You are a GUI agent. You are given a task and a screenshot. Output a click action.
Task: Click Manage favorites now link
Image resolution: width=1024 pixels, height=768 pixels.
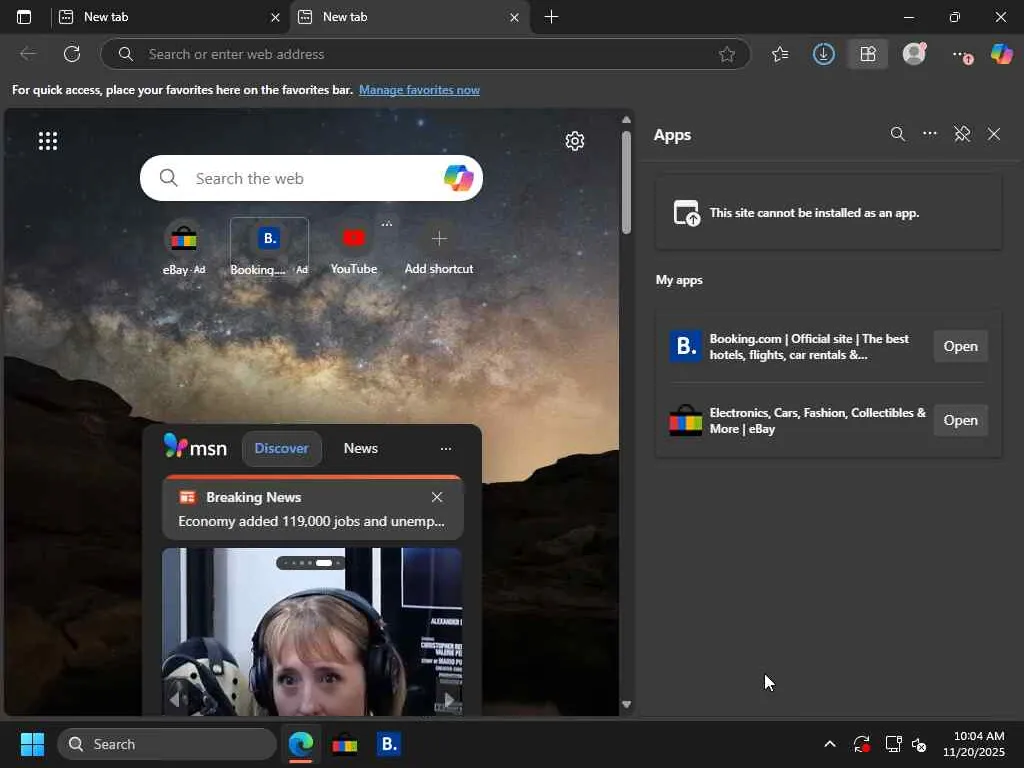(419, 90)
